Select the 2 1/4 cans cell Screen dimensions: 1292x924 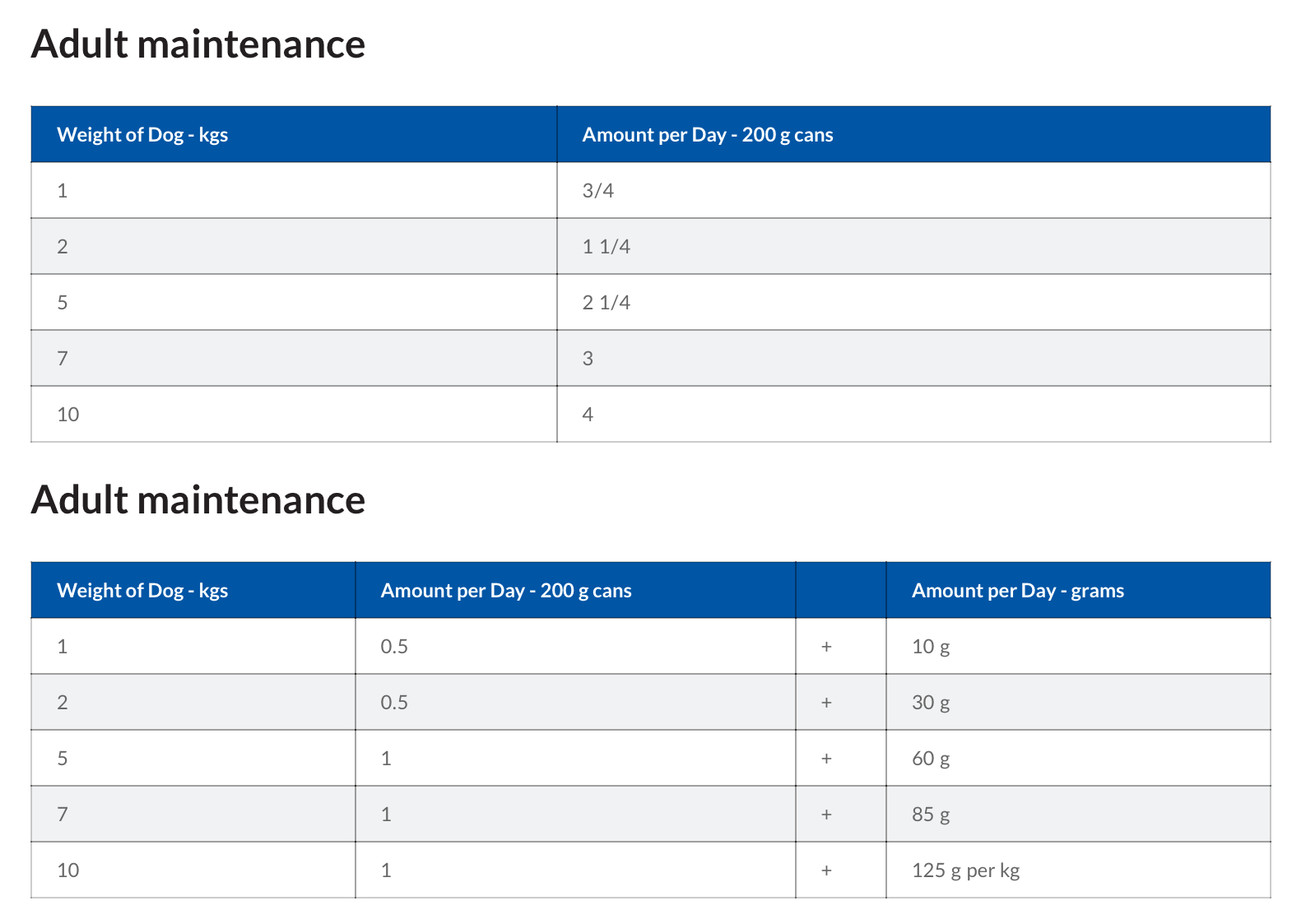click(913, 302)
